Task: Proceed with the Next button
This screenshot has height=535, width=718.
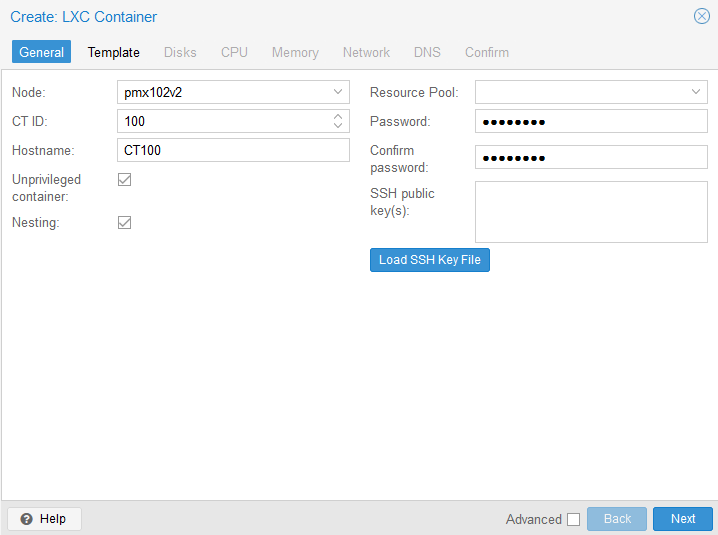Action: pos(683,519)
